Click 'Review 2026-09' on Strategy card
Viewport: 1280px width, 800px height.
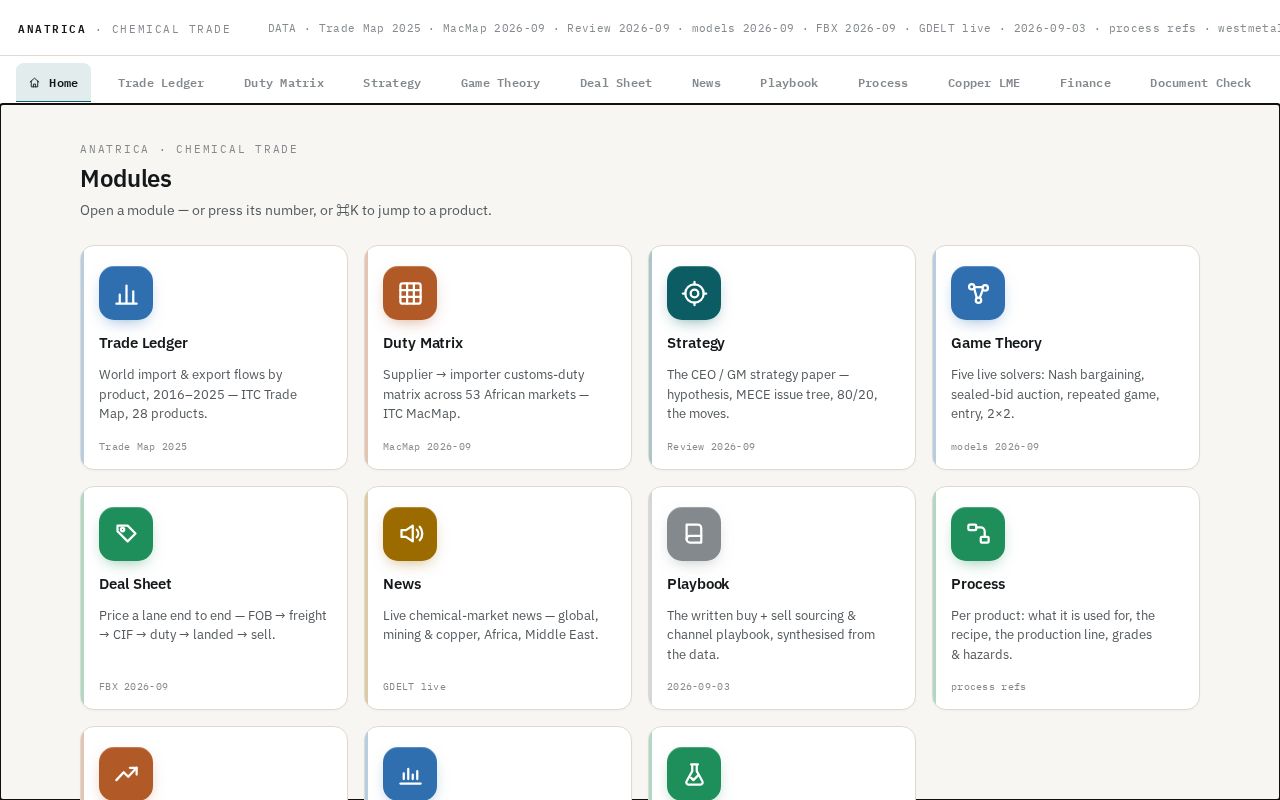click(711, 447)
